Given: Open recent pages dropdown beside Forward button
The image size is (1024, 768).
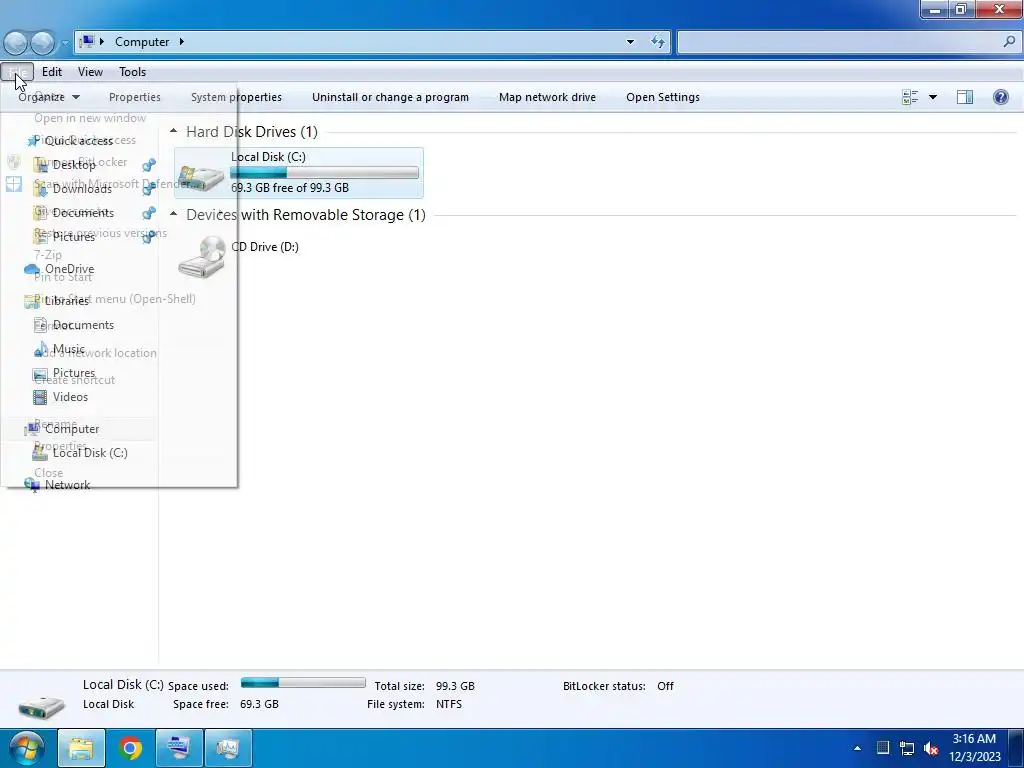Looking at the screenshot, I should click(65, 43).
